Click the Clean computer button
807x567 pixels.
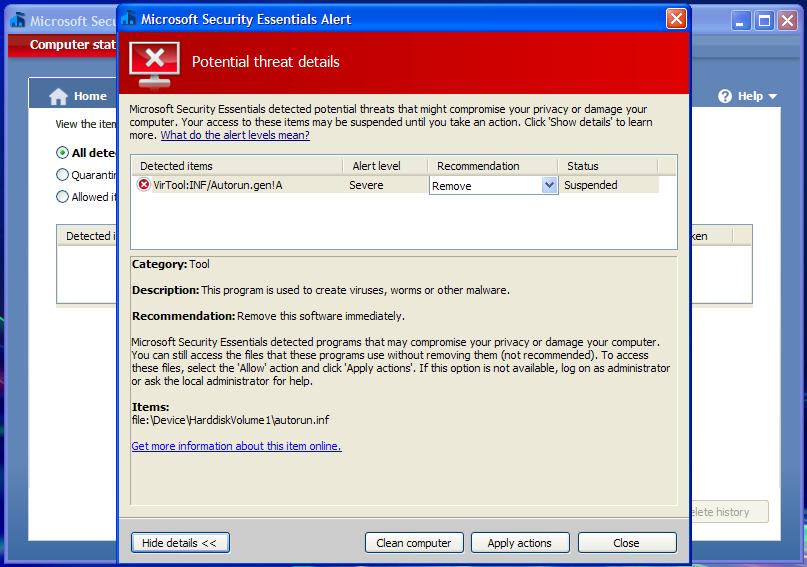(414, 543)
